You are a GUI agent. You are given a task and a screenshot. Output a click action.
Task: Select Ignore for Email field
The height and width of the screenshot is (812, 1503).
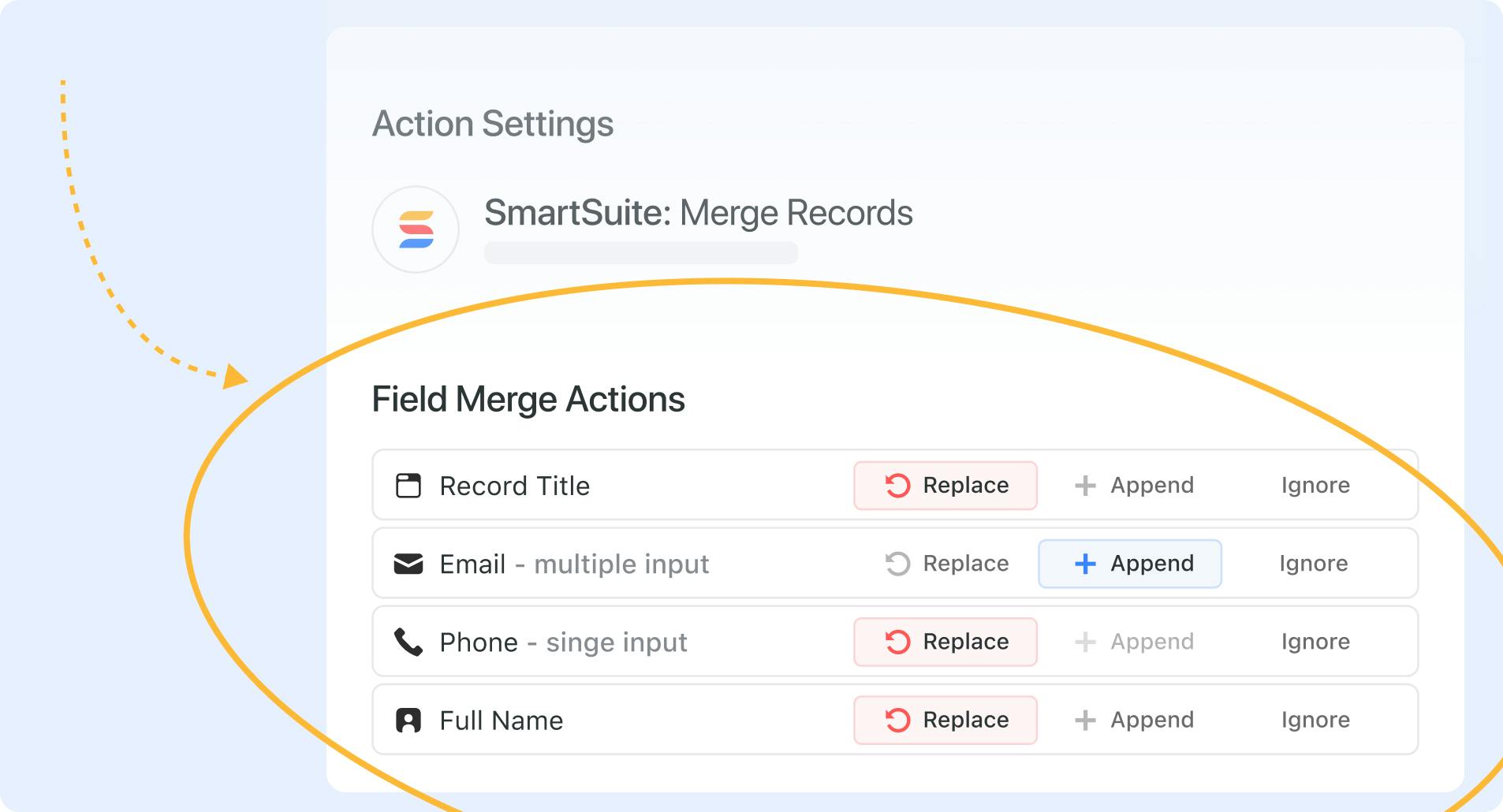[x=1314, y=564]
